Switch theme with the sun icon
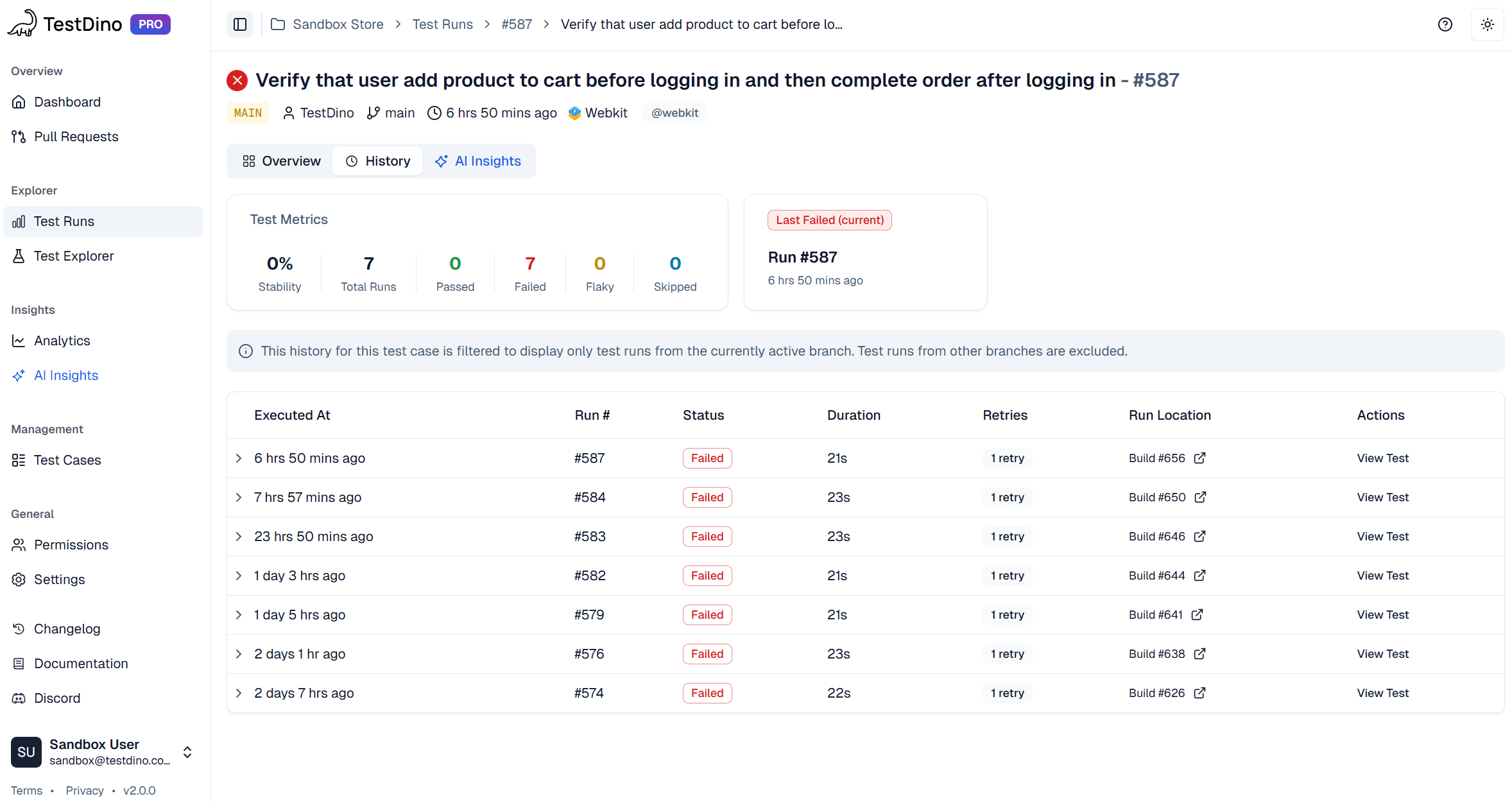 click(x=1487, y=24)
